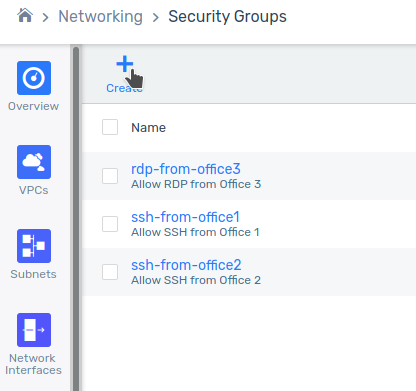Click the Create plus icon
This screenshot has width=416, height=391.
pos(125,64)
